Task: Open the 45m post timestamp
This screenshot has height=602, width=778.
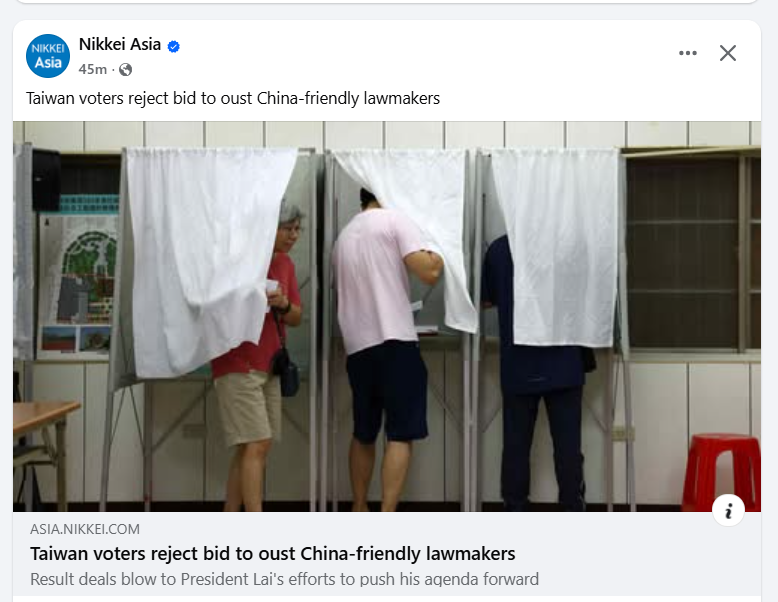Action: click(92, 69)
